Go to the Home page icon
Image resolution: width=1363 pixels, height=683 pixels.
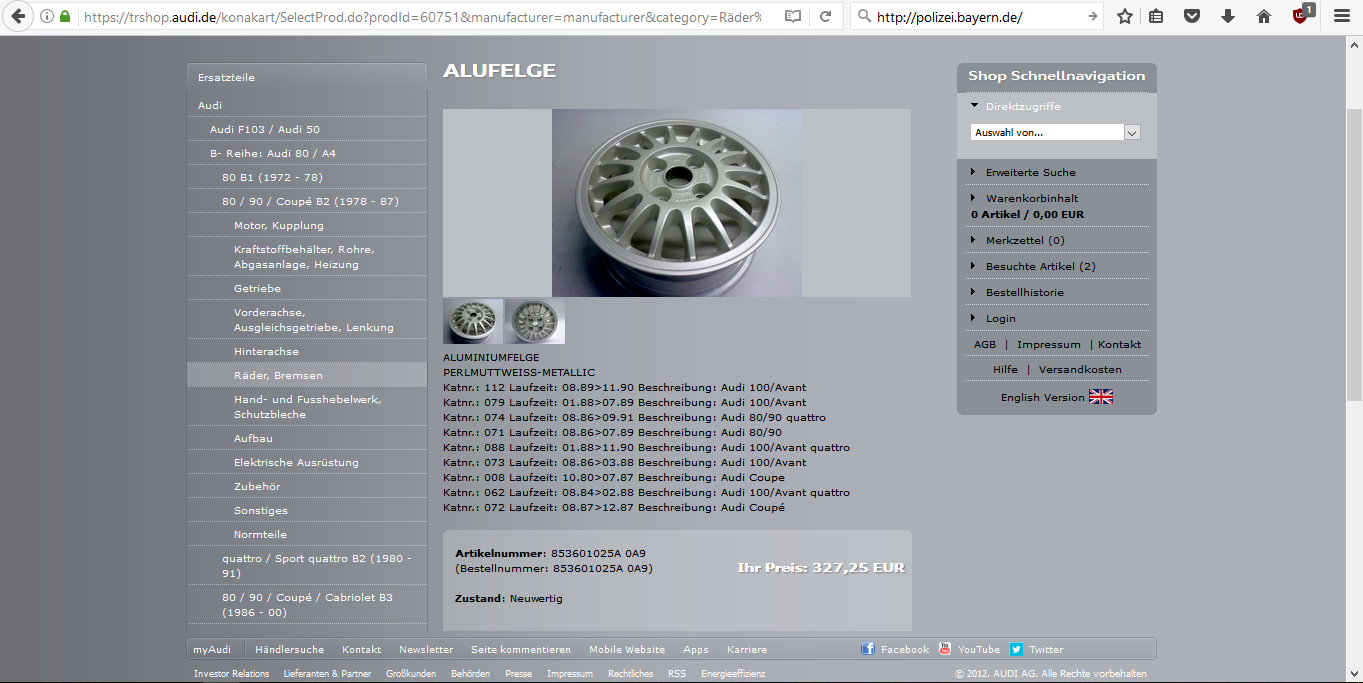pos(1264,17)
